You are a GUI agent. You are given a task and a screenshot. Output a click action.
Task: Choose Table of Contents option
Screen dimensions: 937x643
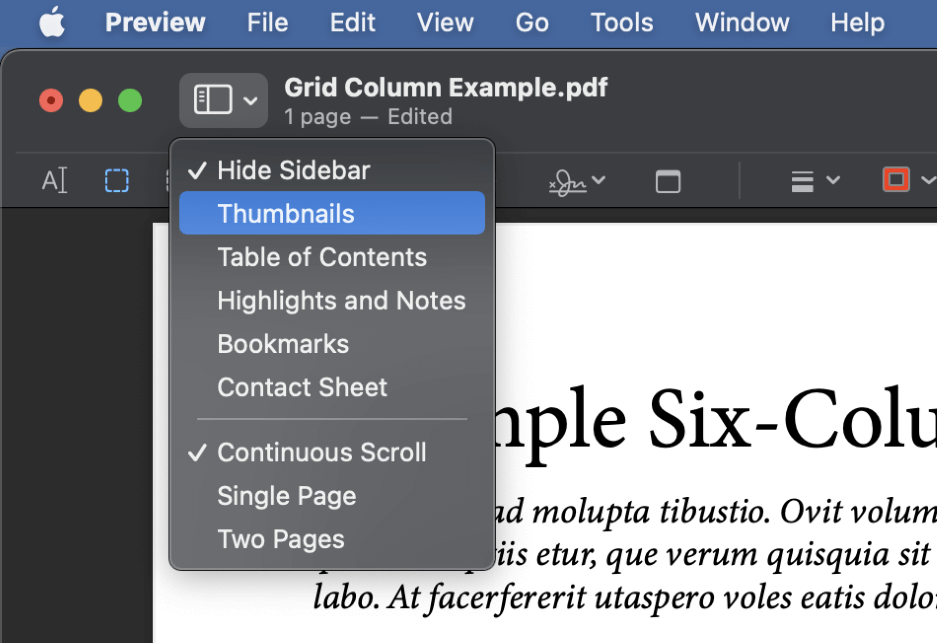[x=322, y=257]
